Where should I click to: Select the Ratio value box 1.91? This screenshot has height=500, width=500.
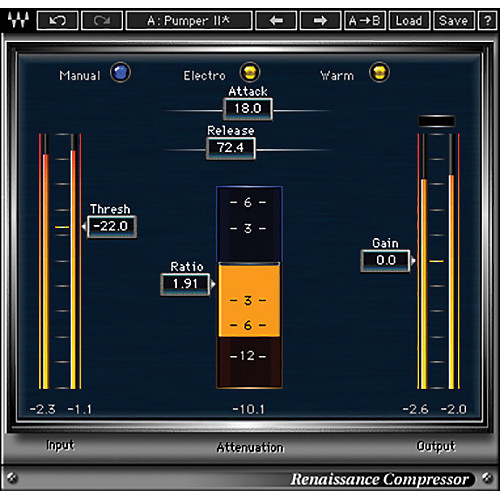[x=185, y=284]
